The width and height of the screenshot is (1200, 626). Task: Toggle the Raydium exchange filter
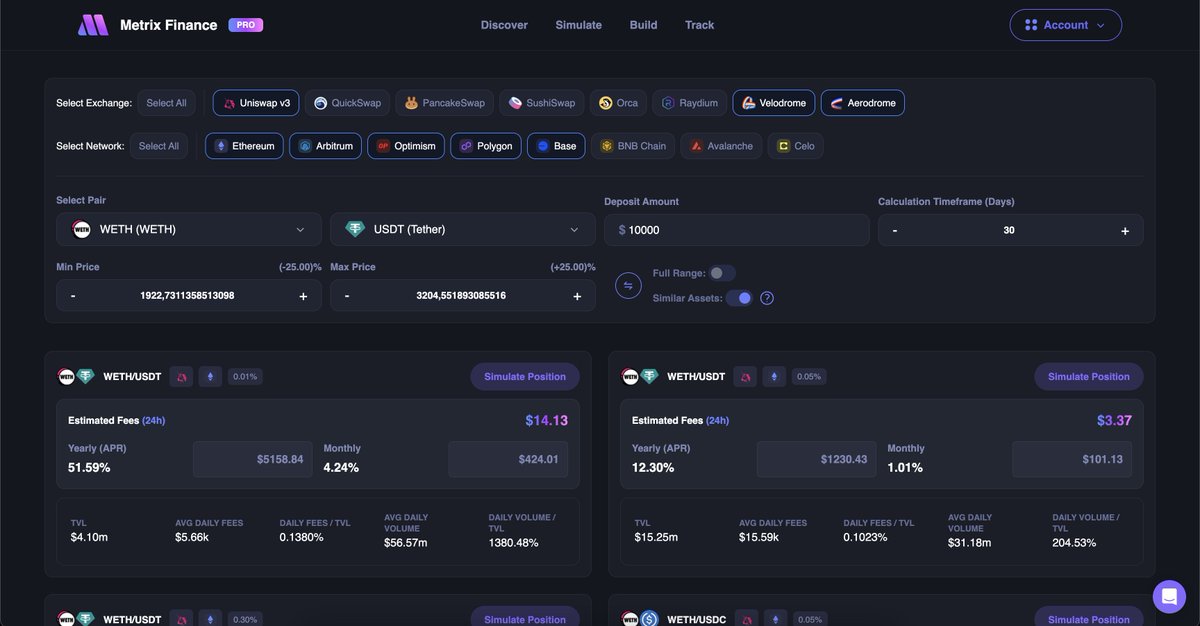point(689,103)
